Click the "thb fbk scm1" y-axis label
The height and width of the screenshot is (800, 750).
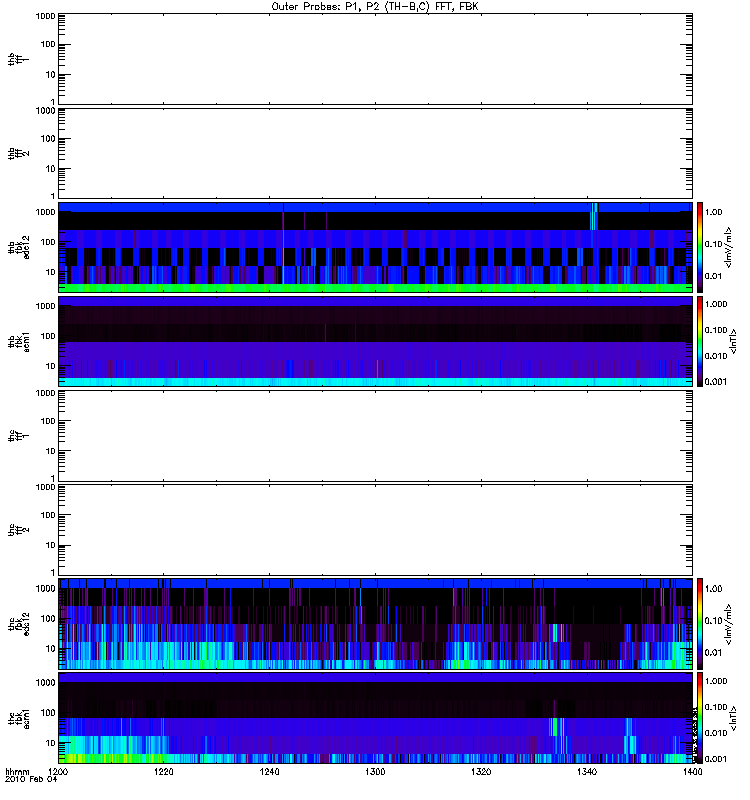point(19,341)
